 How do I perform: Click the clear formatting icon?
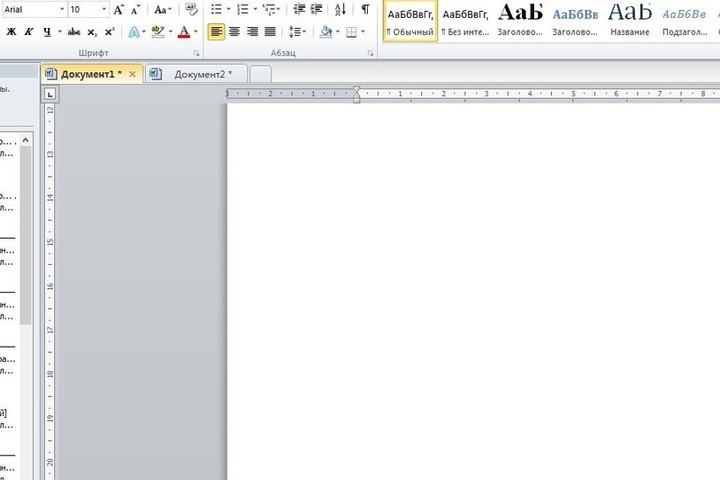point(191,10)
